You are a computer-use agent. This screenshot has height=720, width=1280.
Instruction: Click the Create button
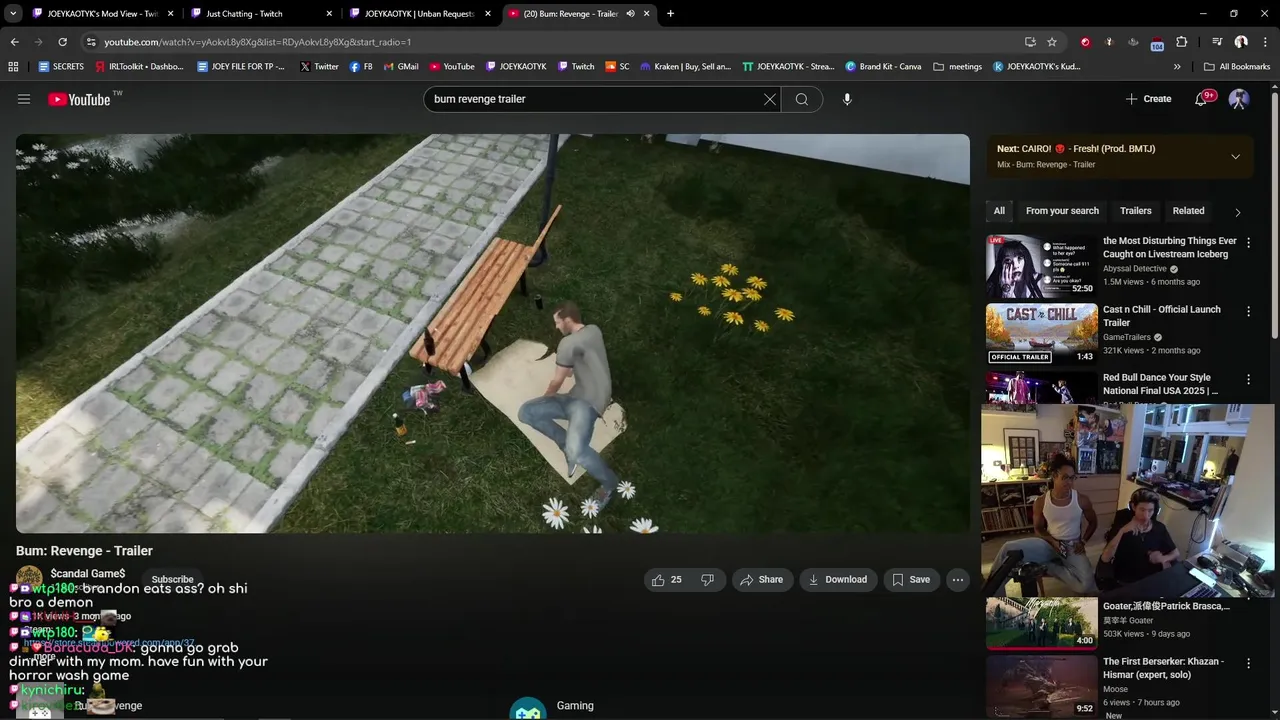[x=1148, y=99]
